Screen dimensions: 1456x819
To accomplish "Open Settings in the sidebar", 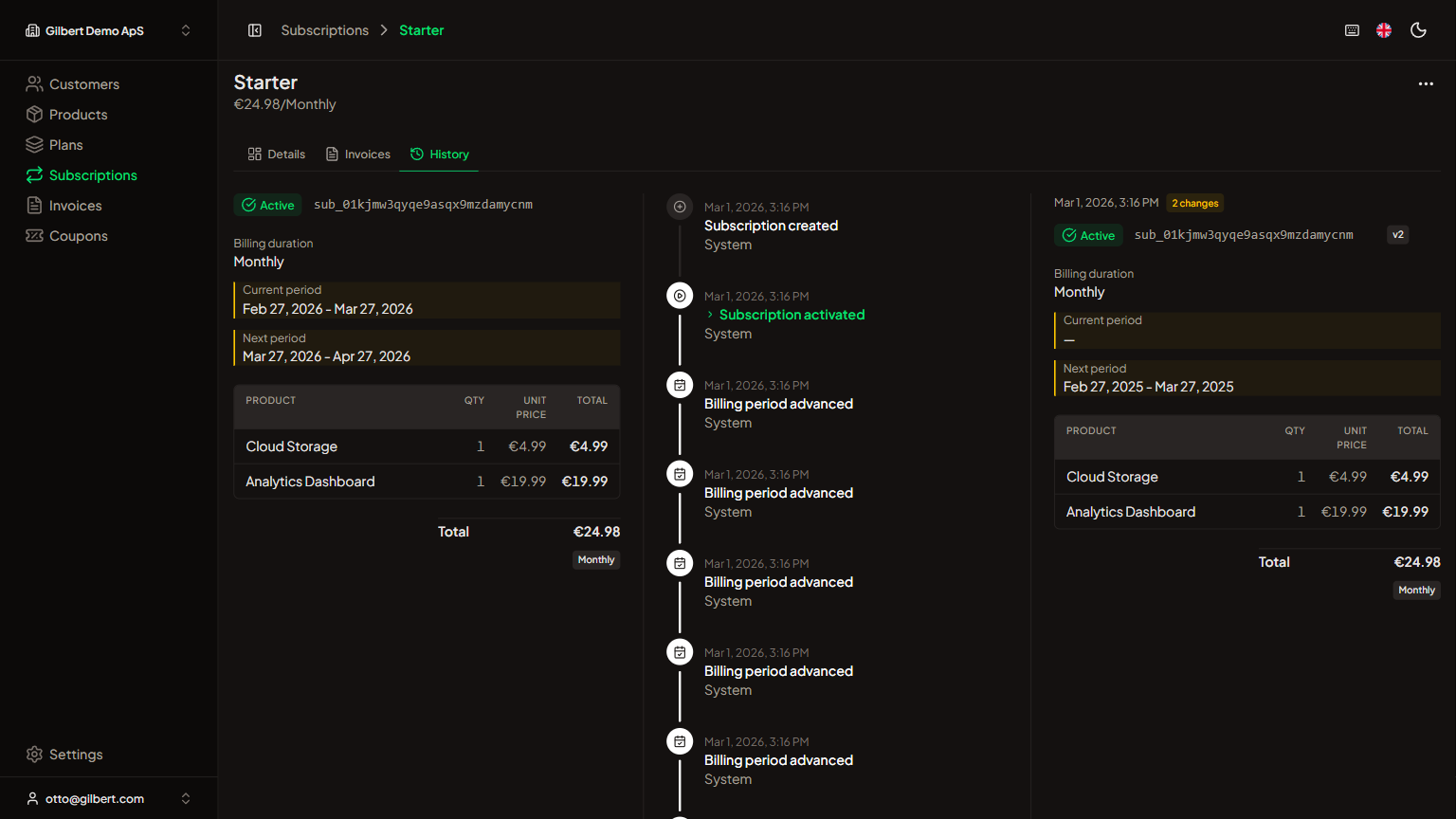I will [75, 755].
